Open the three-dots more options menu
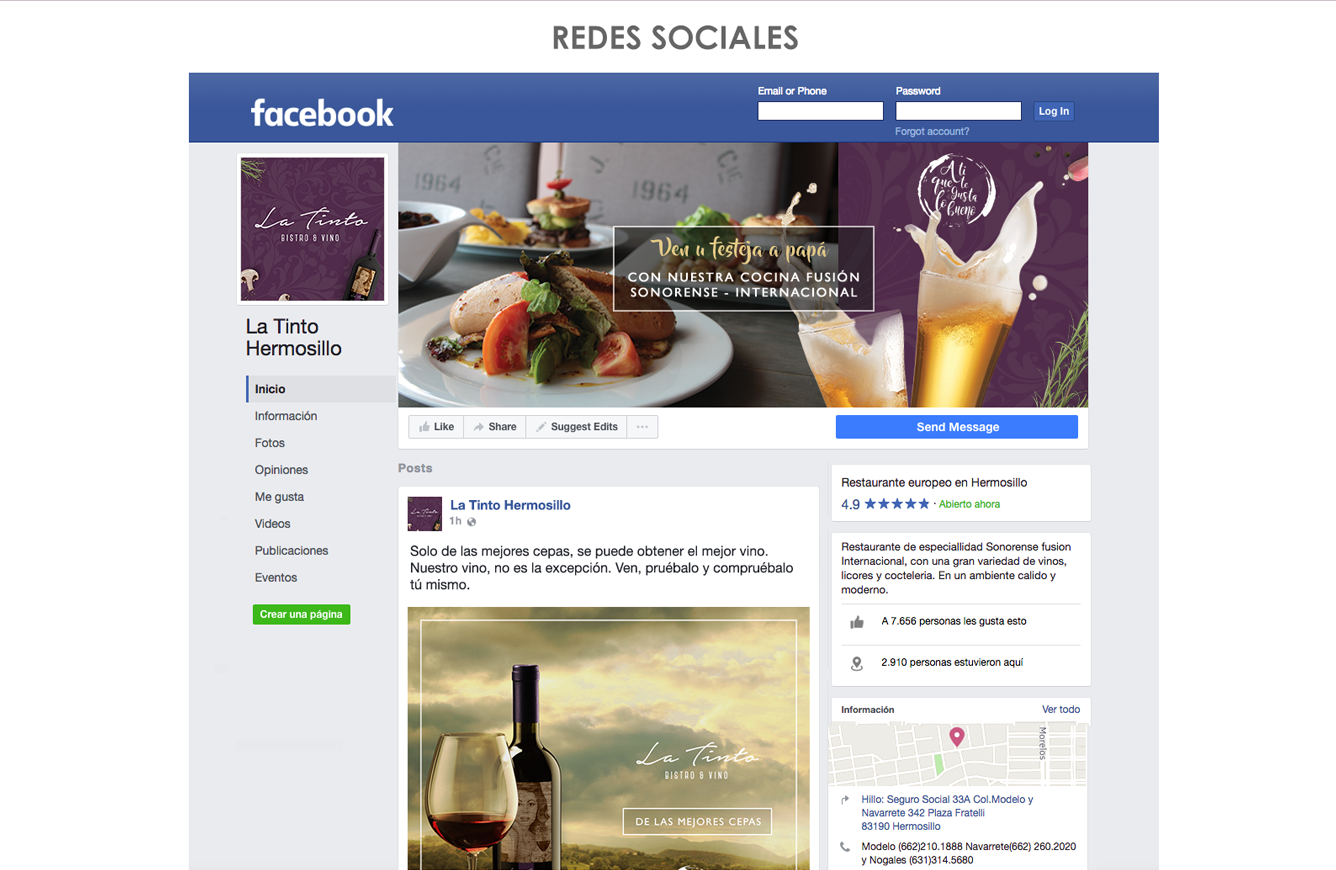This screenshot has width=1336, height=870. pos(642,427)
